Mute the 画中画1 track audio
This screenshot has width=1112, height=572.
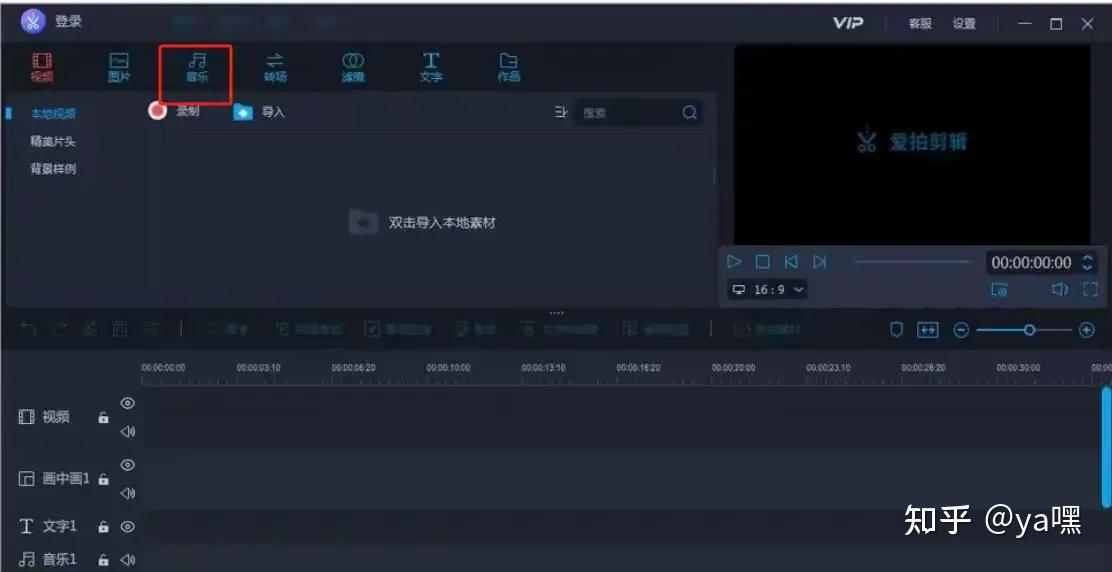pos(128,493)
